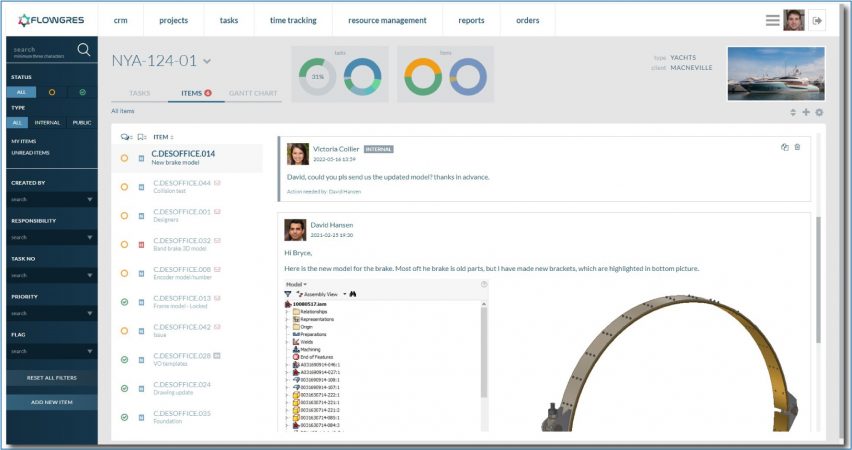Open the Flag dropdown
Image resolution: width=852 pixels, height=450 pixels.
(52, 352)
